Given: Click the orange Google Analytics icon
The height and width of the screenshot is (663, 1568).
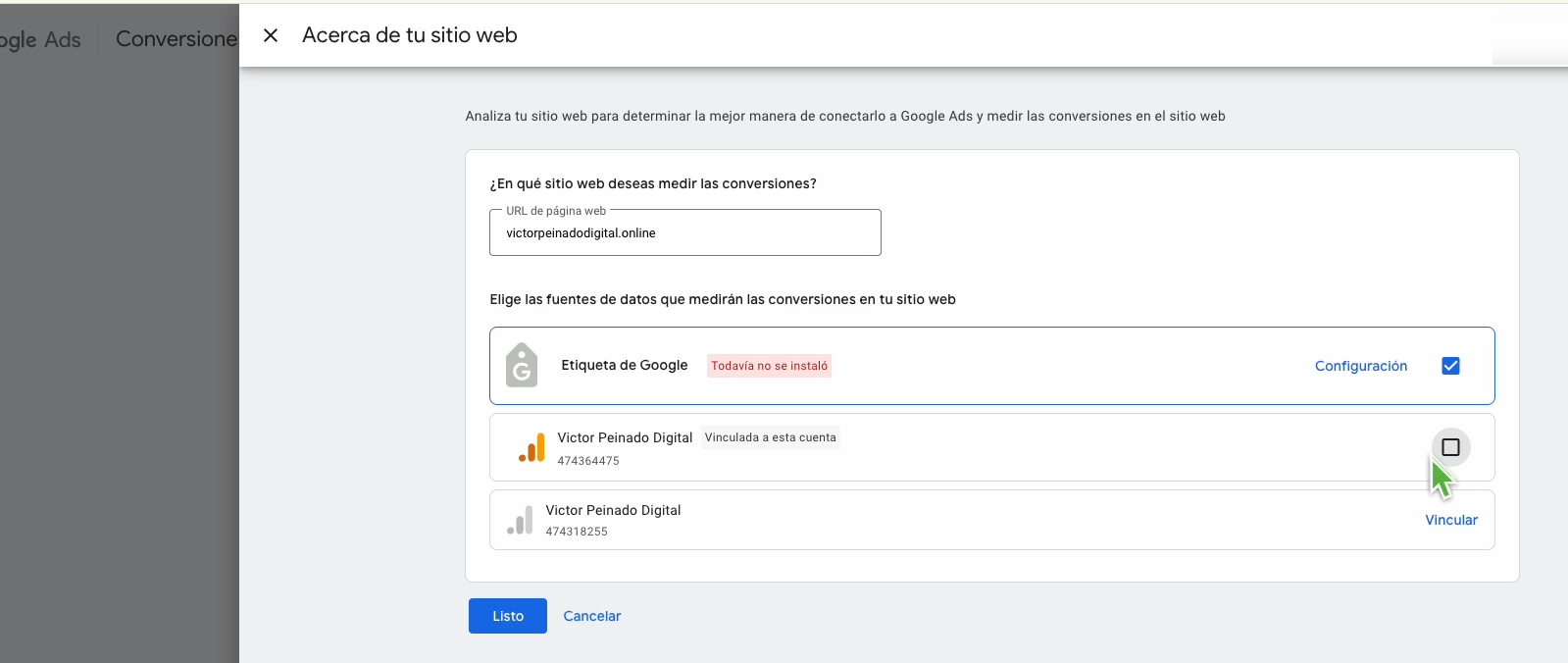Looking at the screenshot, I should [x=531, y=447].
